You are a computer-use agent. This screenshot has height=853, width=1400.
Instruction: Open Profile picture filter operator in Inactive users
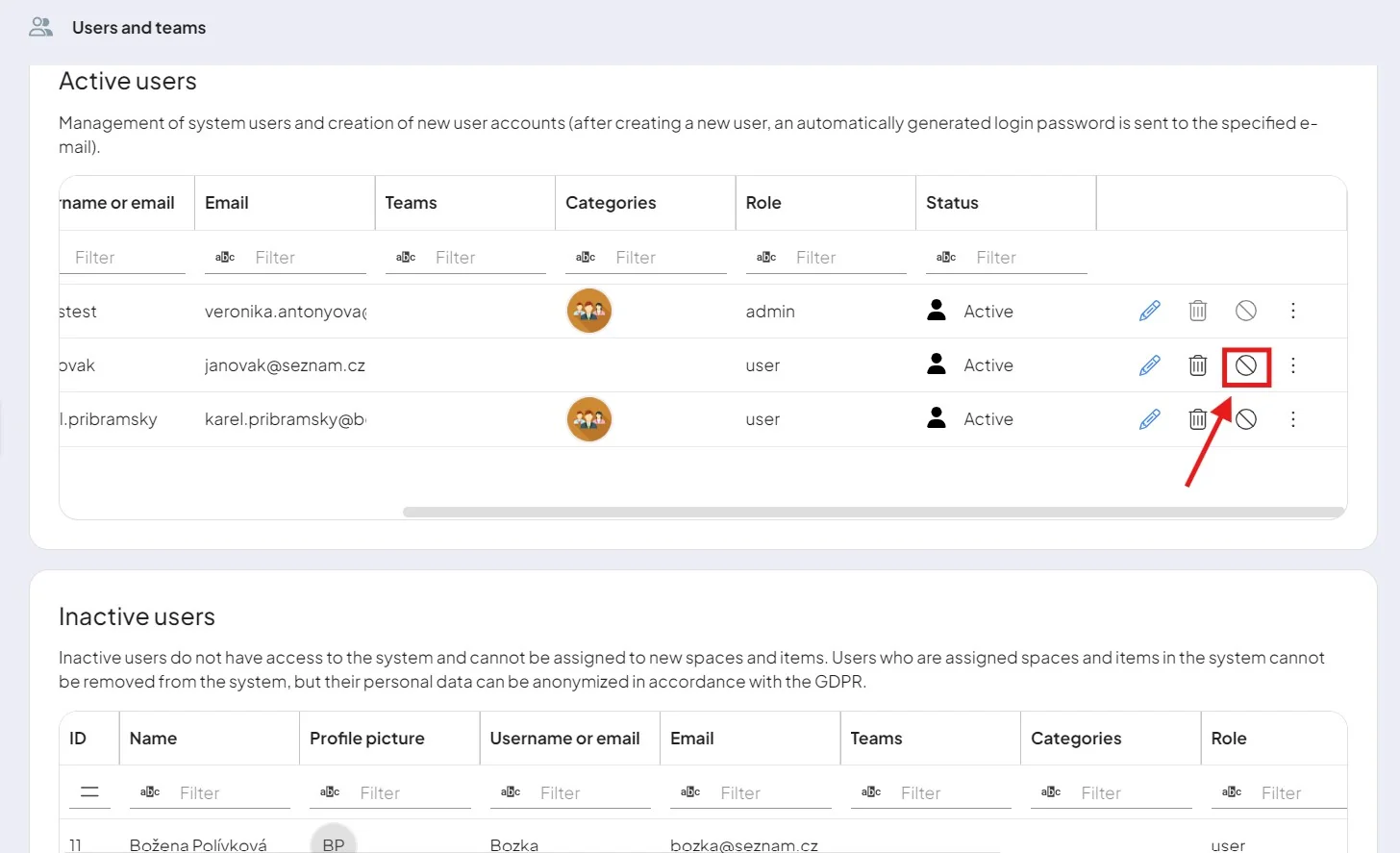[330, 792]
